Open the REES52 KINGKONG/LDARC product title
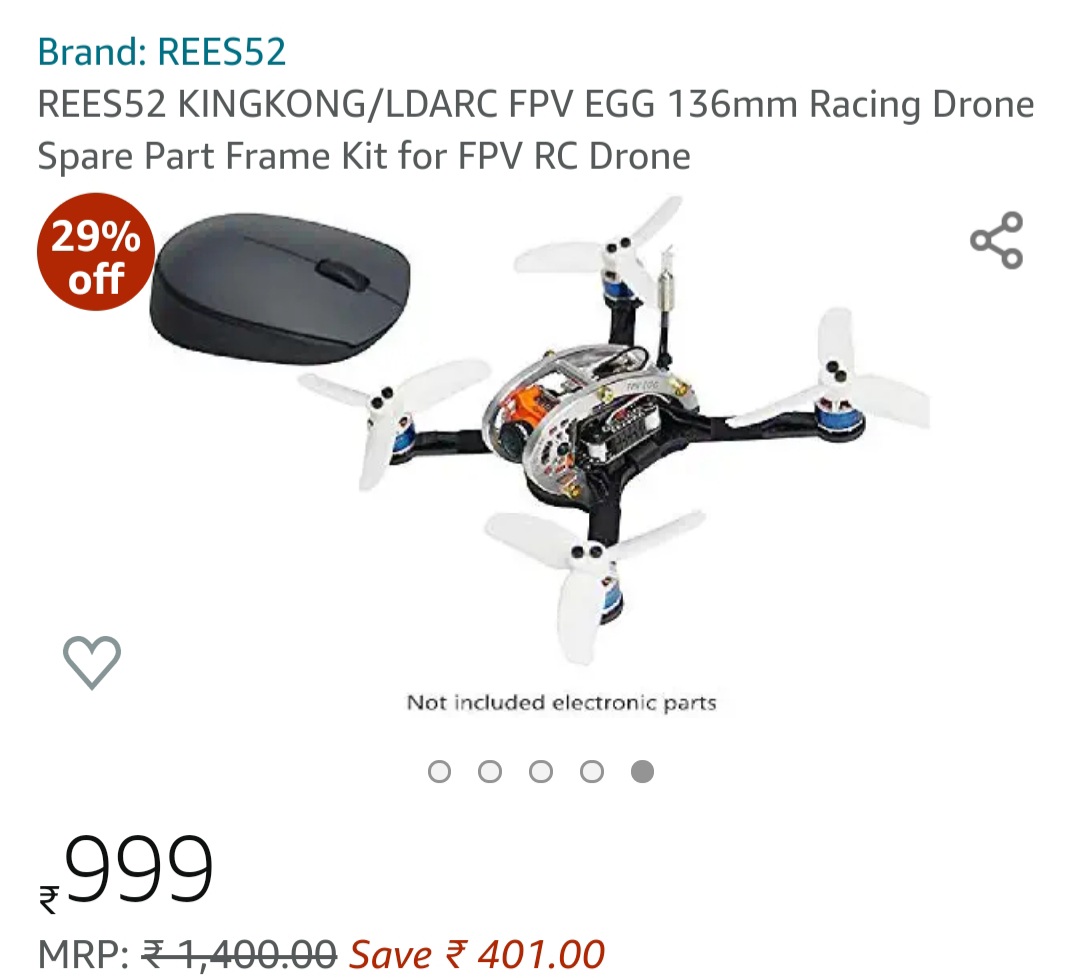This screenshot has width=1080, height=978. tap(536, 130)
